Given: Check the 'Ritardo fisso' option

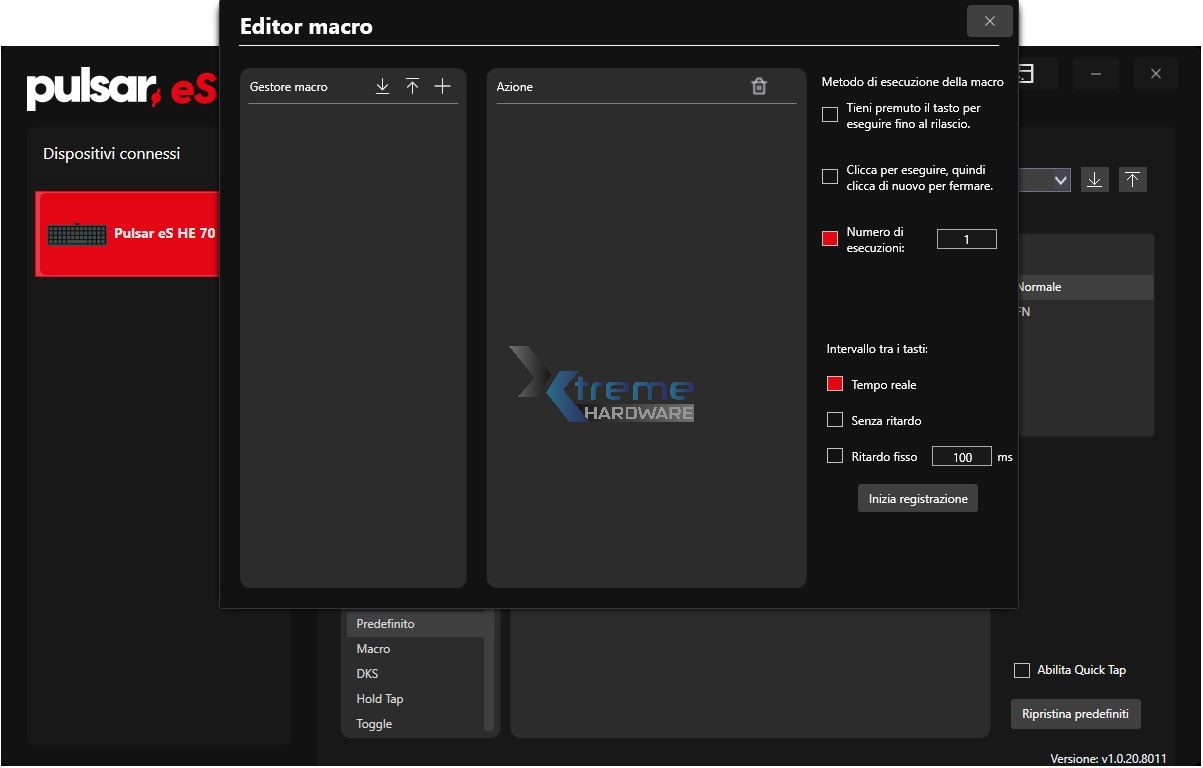Looking at the screenshot, I should tap(835, 456).
